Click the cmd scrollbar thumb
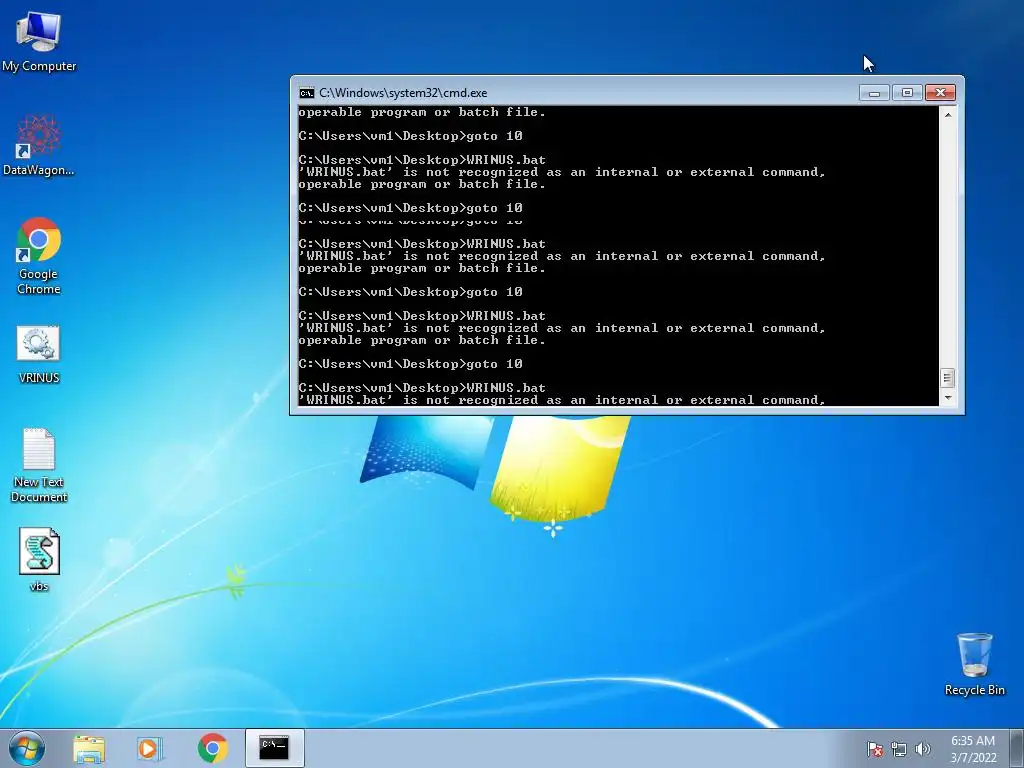 (948, 377)
